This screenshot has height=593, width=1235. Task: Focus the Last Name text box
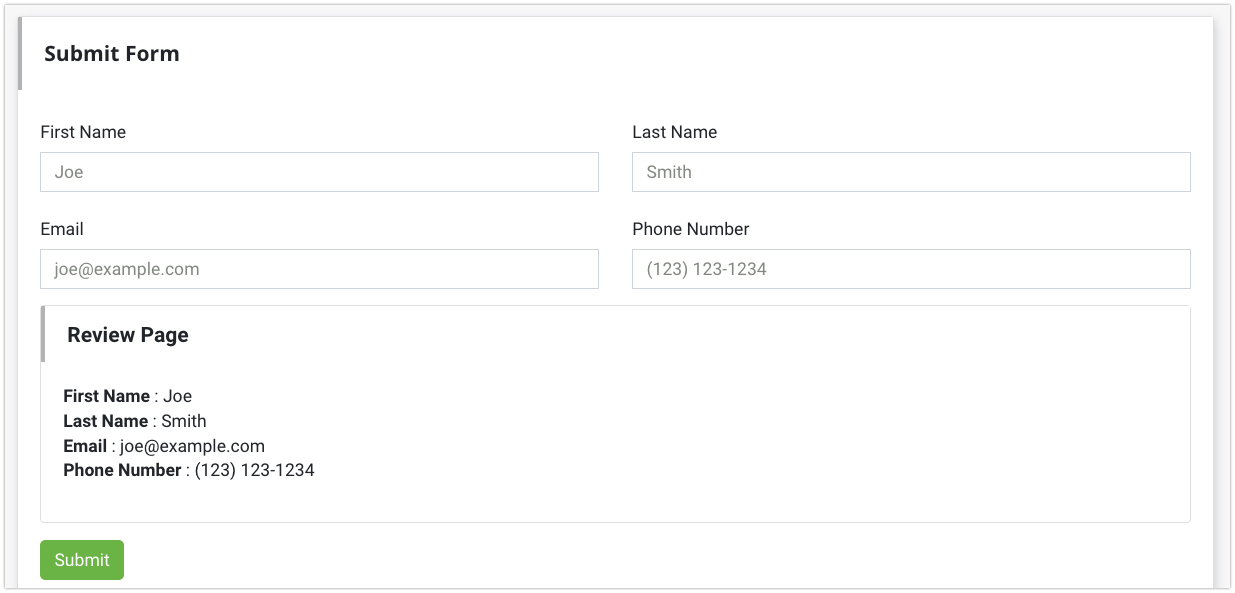tap(911, 172)
